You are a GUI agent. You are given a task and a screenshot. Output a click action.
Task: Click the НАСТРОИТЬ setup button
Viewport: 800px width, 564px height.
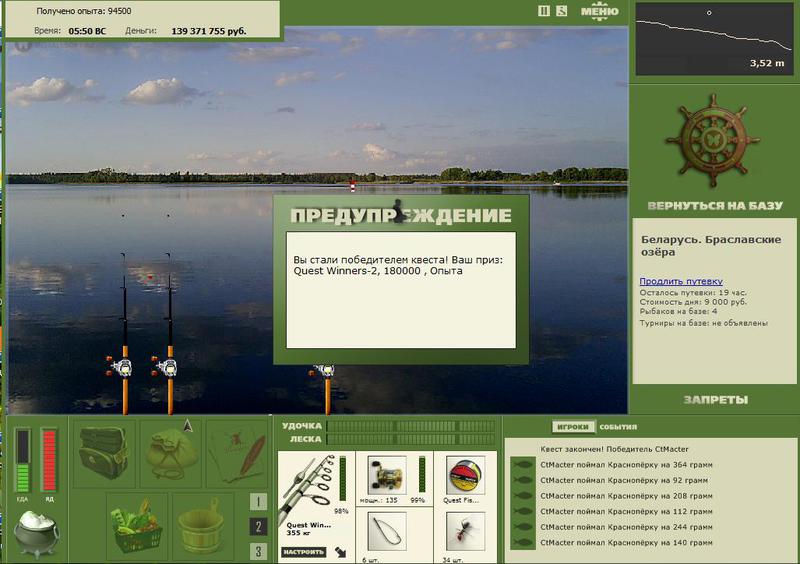click(x=304, y=552)
